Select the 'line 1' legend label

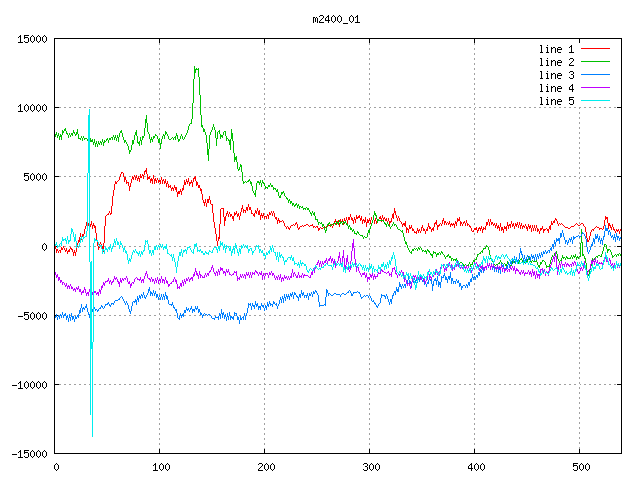(556, 49)
